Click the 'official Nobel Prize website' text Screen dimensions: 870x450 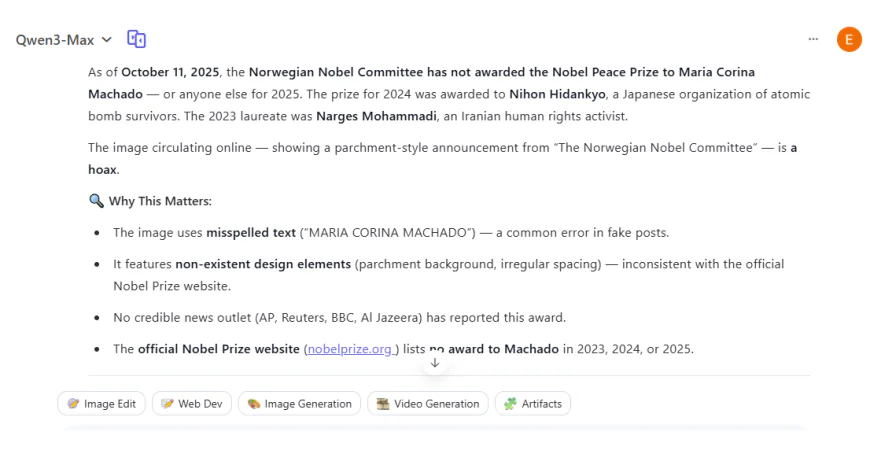coord(218,349)
